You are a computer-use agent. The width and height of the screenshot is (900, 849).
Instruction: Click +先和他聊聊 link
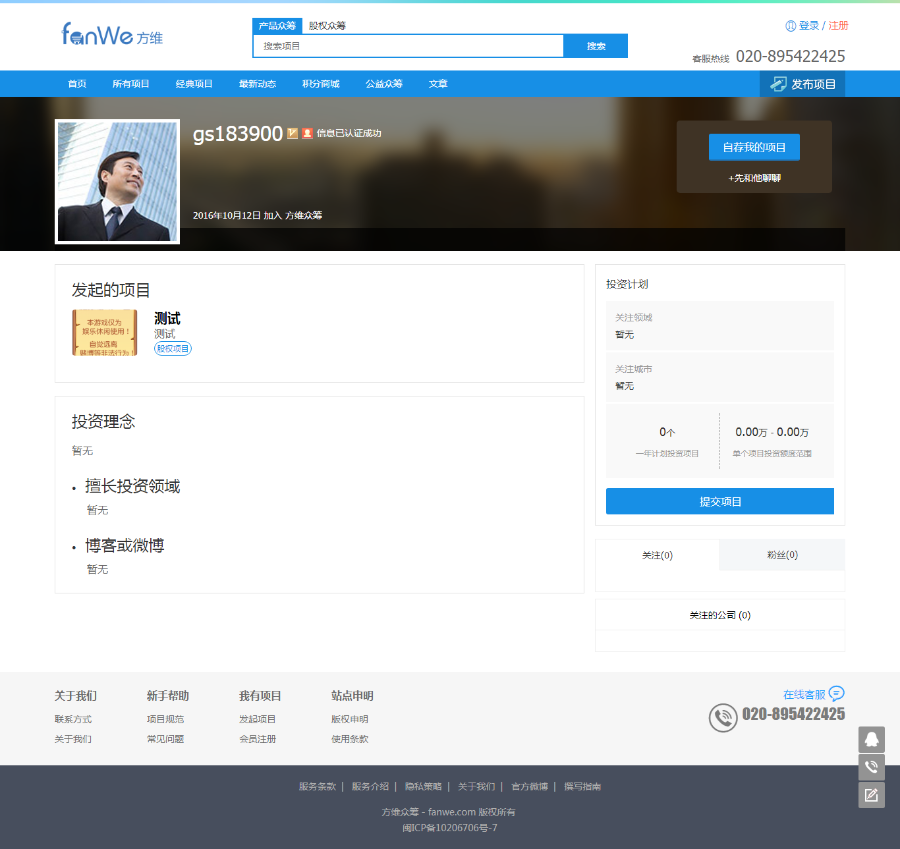tap(754, 178)
